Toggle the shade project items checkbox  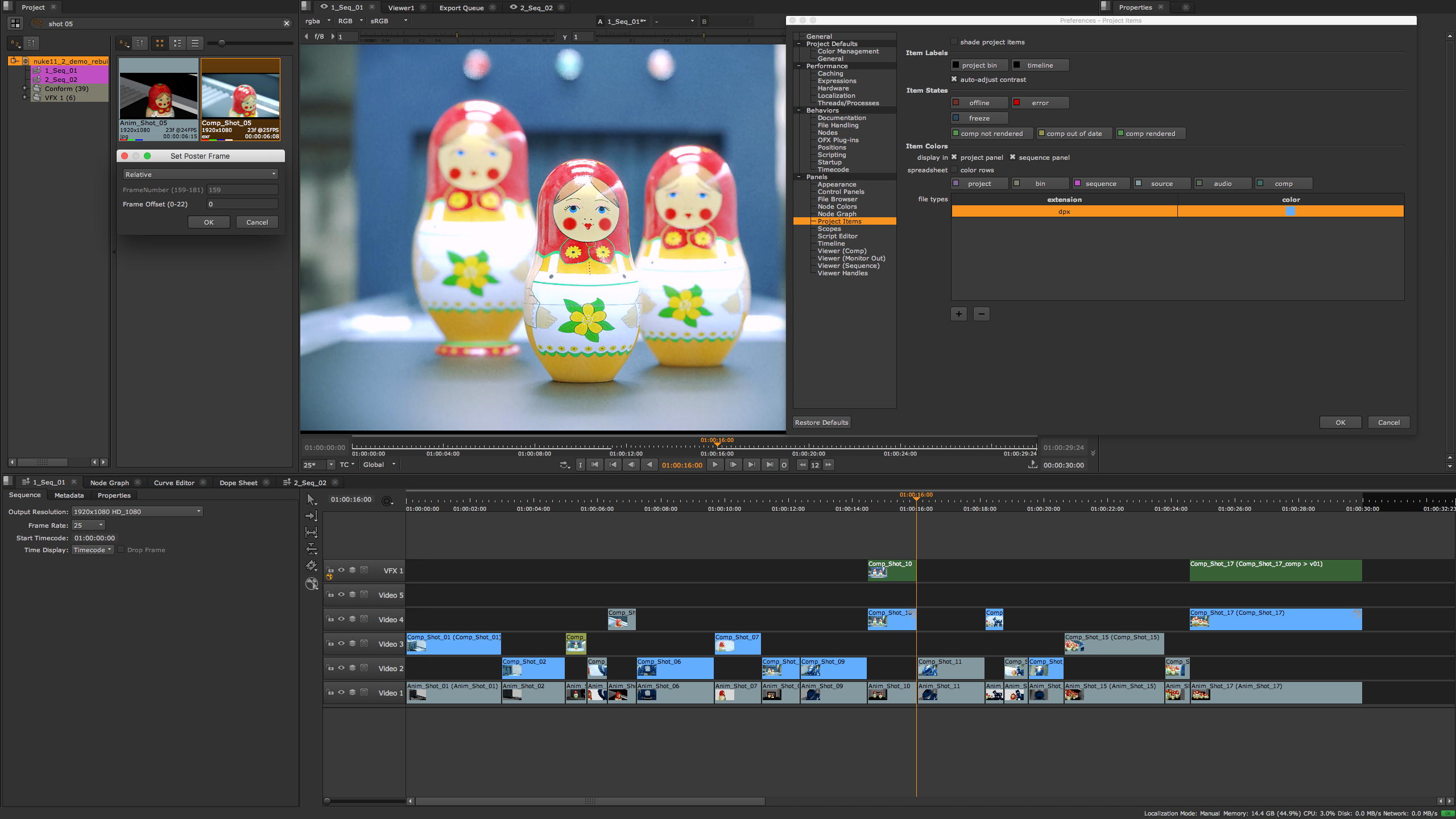coord(954,41)
